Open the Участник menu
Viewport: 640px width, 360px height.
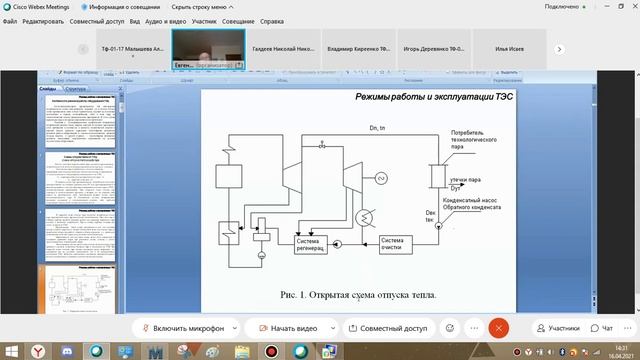[x=204, y=21]
